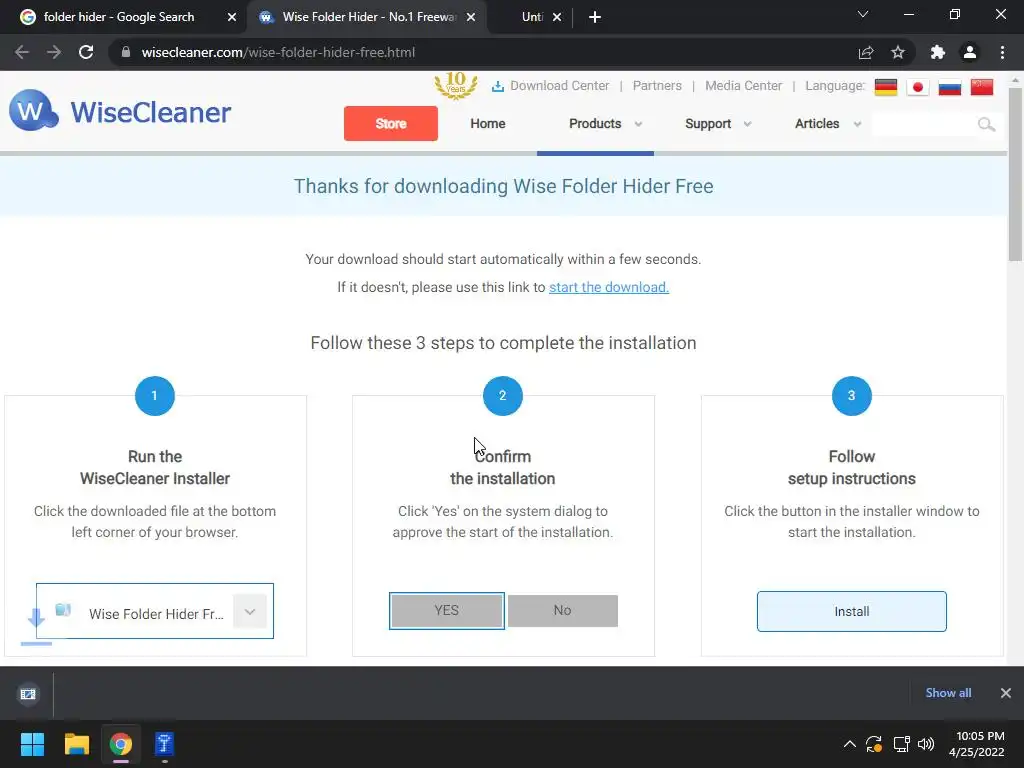The width and height of the screenshot is (1024, 768).
Task: Go to the Home page
Action: click(488, 123)
